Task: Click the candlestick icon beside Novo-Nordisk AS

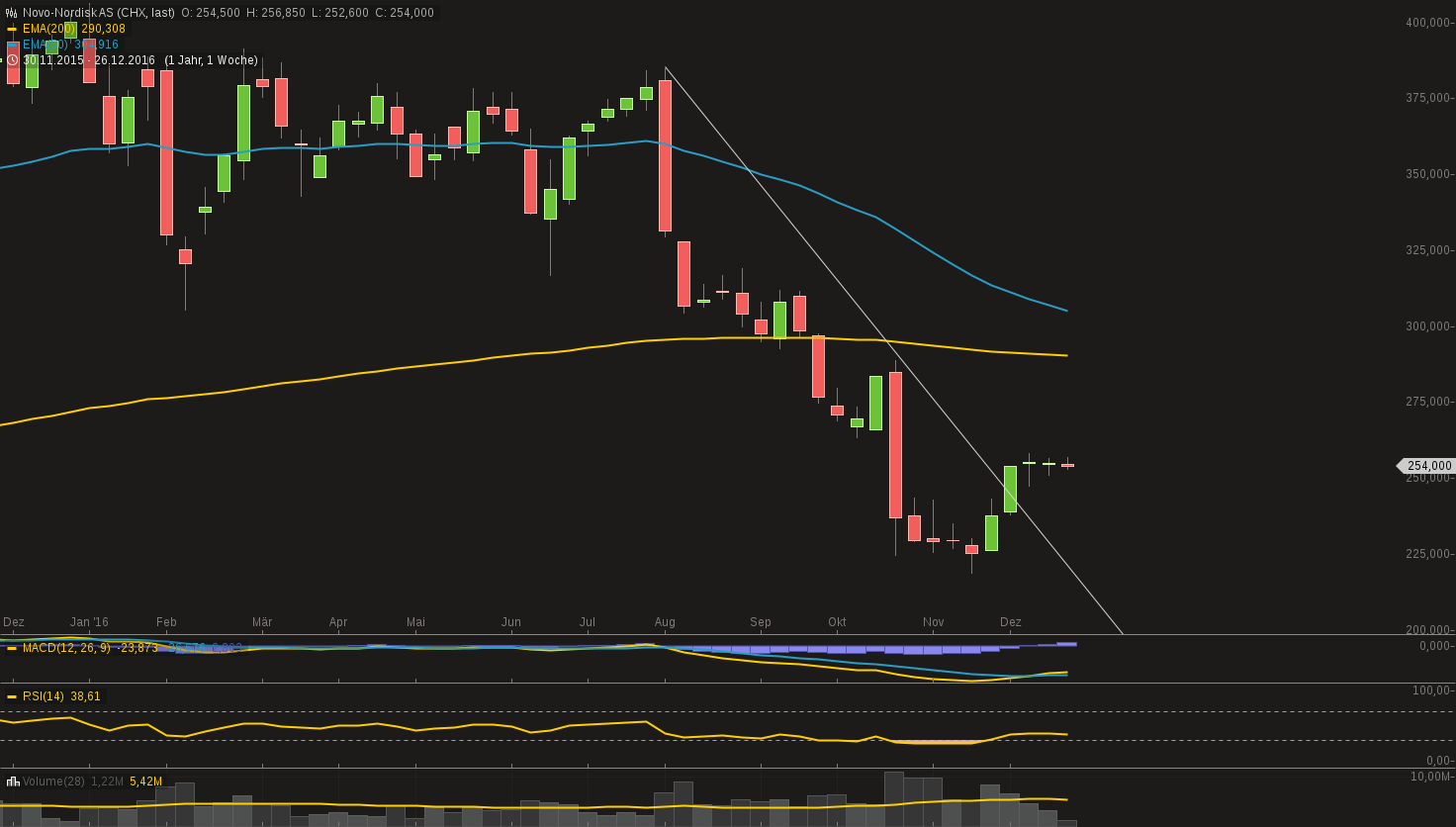Action: (12, 13)
